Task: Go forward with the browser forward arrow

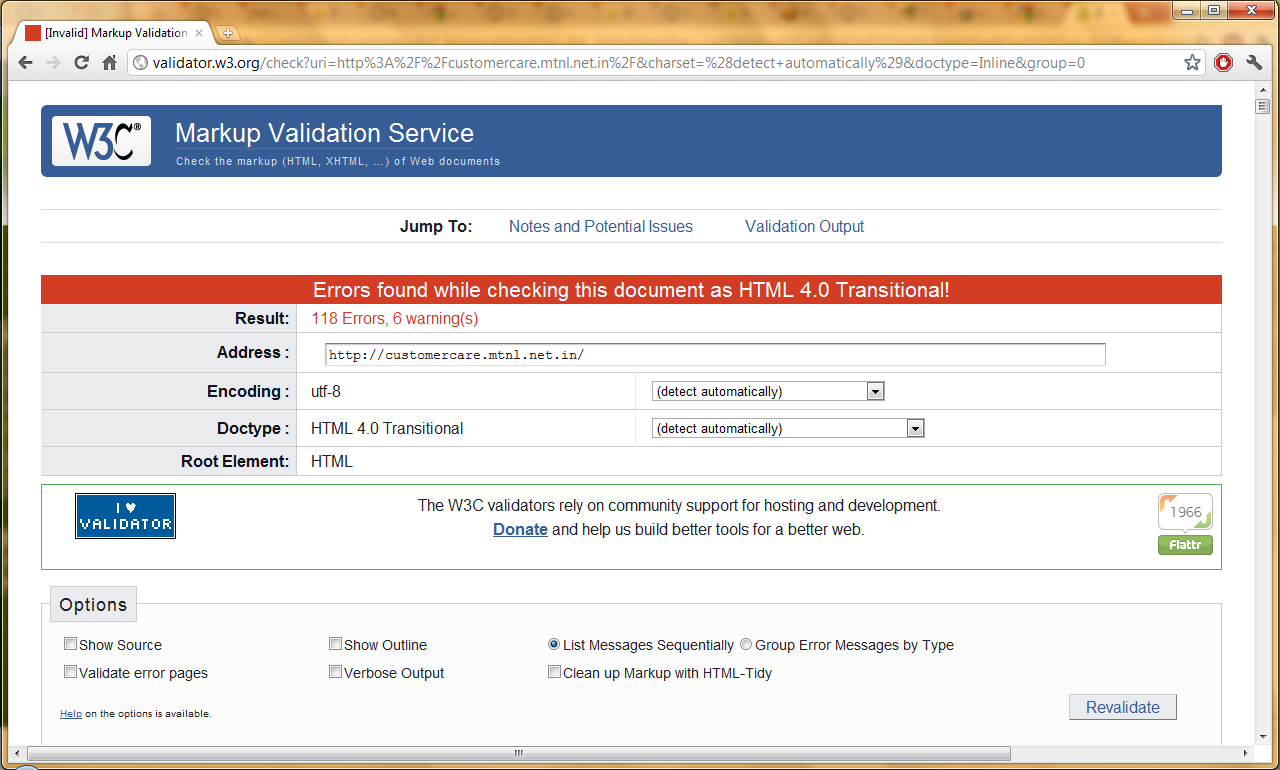Action: point(54,63)
